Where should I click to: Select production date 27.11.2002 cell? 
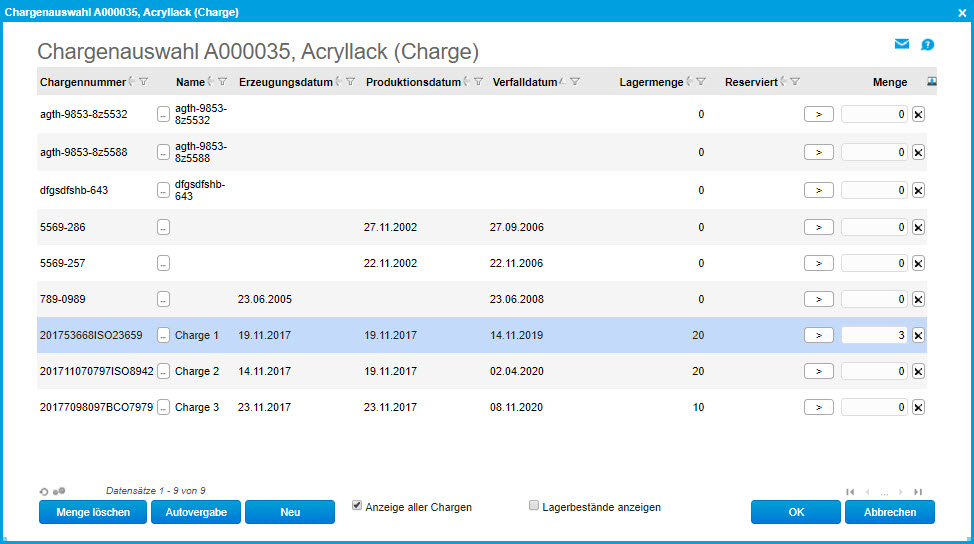click(x=390, y=227)
